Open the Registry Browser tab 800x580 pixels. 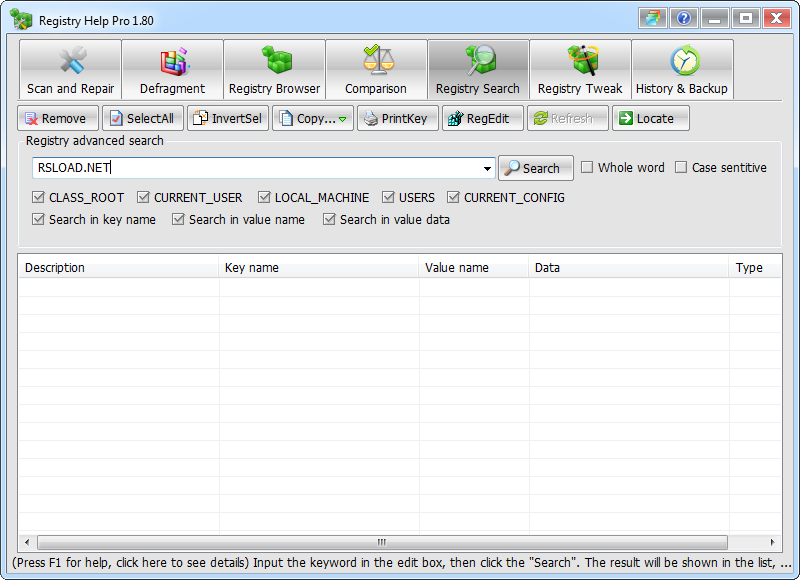pyautogui.click(x=274, y=69)
